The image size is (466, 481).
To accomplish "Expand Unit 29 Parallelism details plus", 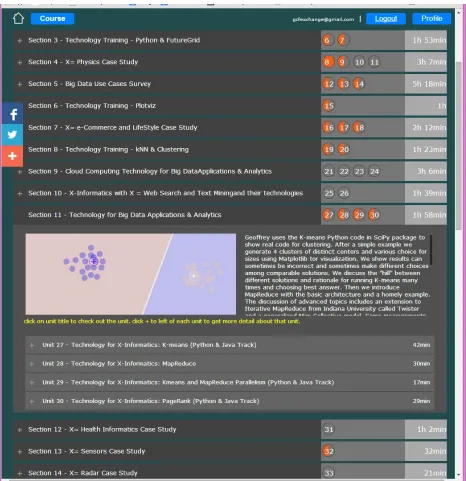I will pyautogui.click(x=32, y=383).
